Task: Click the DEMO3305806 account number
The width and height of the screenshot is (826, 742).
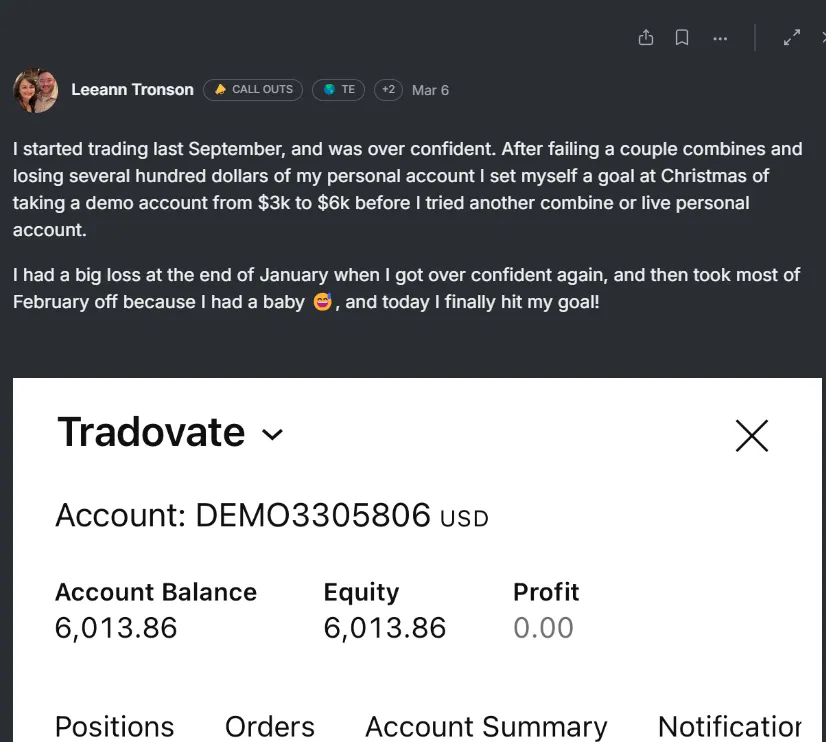Action: [313, 515]
